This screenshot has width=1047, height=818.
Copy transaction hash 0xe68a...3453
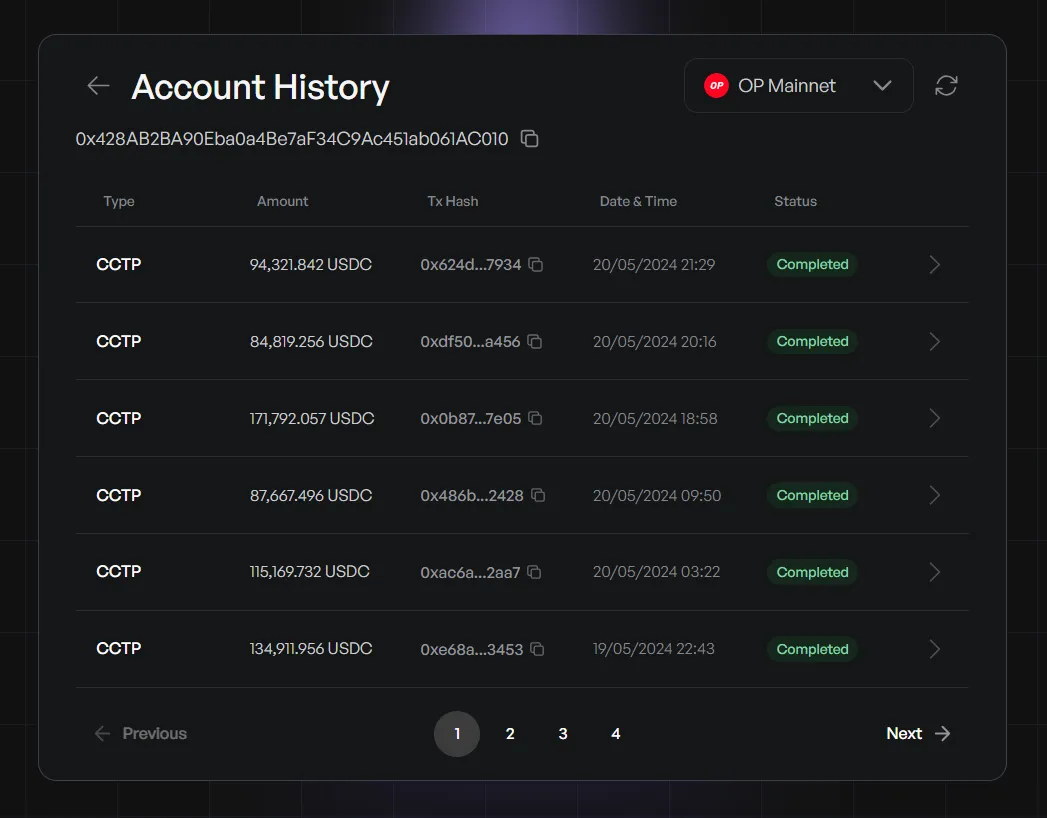click(x=537, y=649)
